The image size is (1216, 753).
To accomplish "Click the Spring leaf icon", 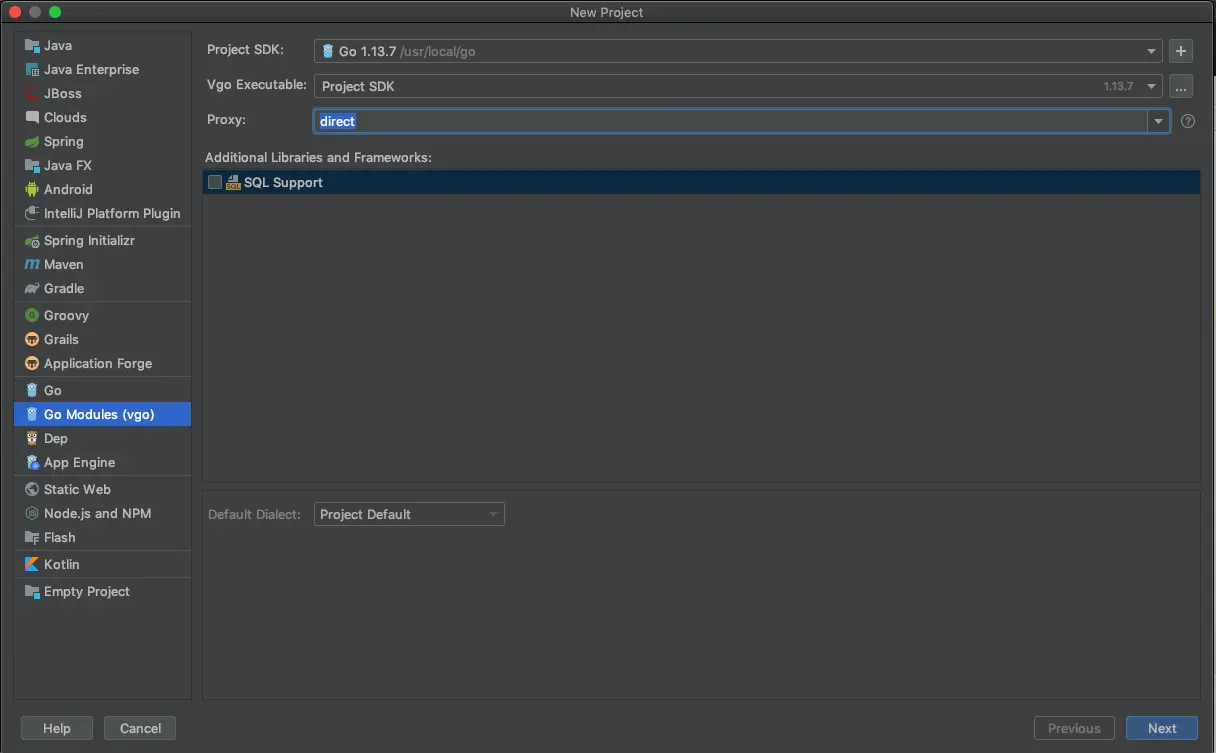I will [32, 141].
